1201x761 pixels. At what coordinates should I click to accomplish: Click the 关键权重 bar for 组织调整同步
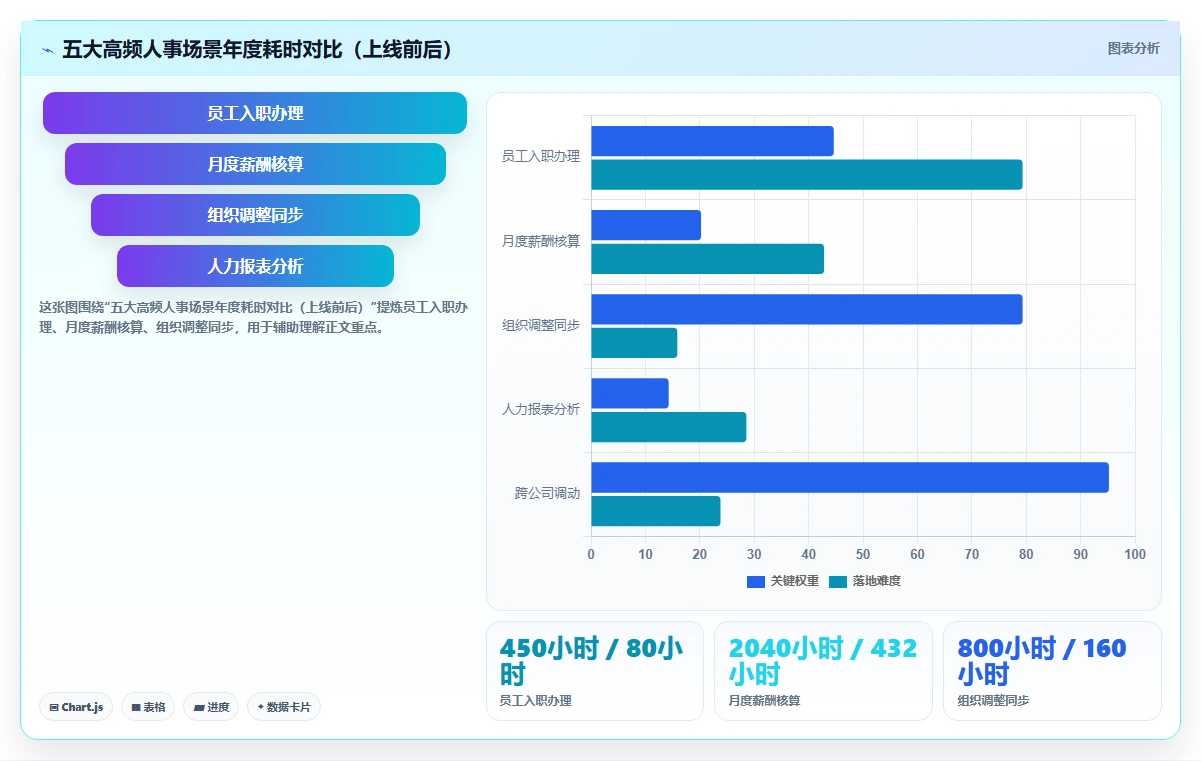click(807, 309)
